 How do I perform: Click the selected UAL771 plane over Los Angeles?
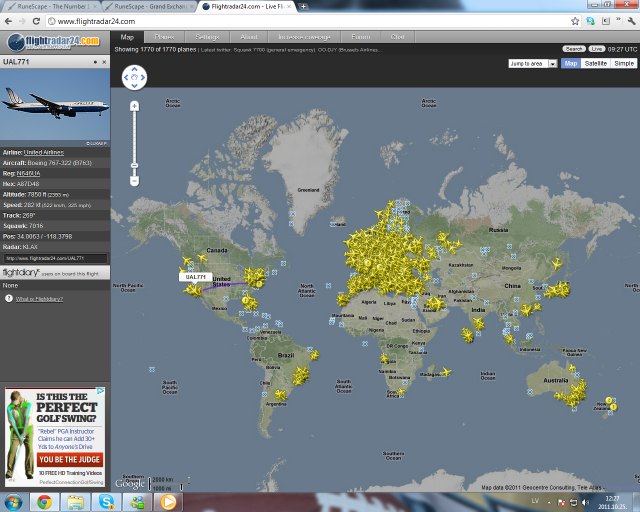click(x=193, y=290)
